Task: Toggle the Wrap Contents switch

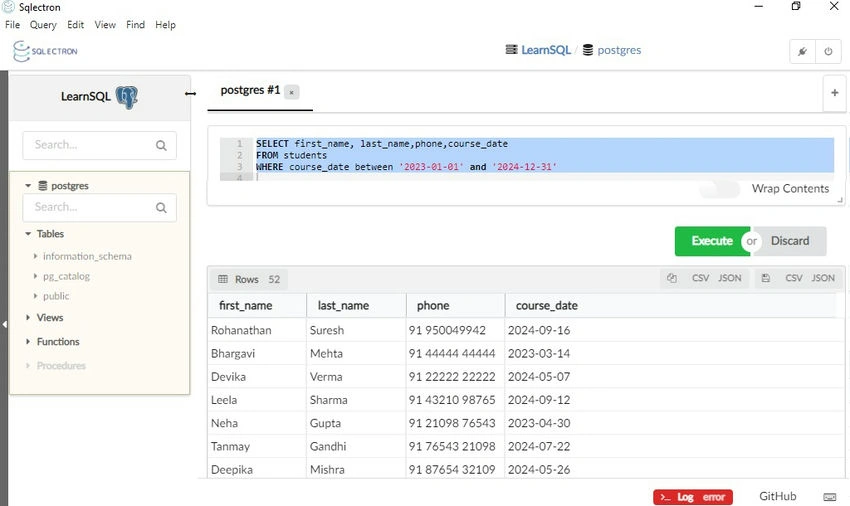Action: (x=719, y=189)
